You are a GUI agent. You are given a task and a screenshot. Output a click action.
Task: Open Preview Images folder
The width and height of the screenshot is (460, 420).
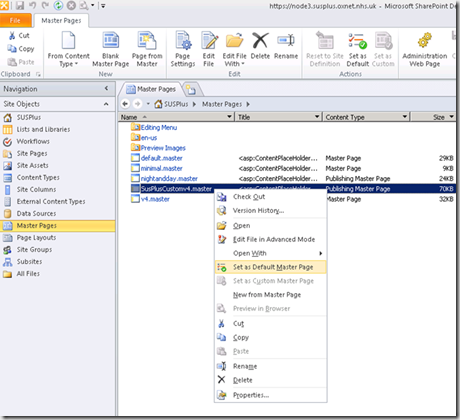pos(163,148)
